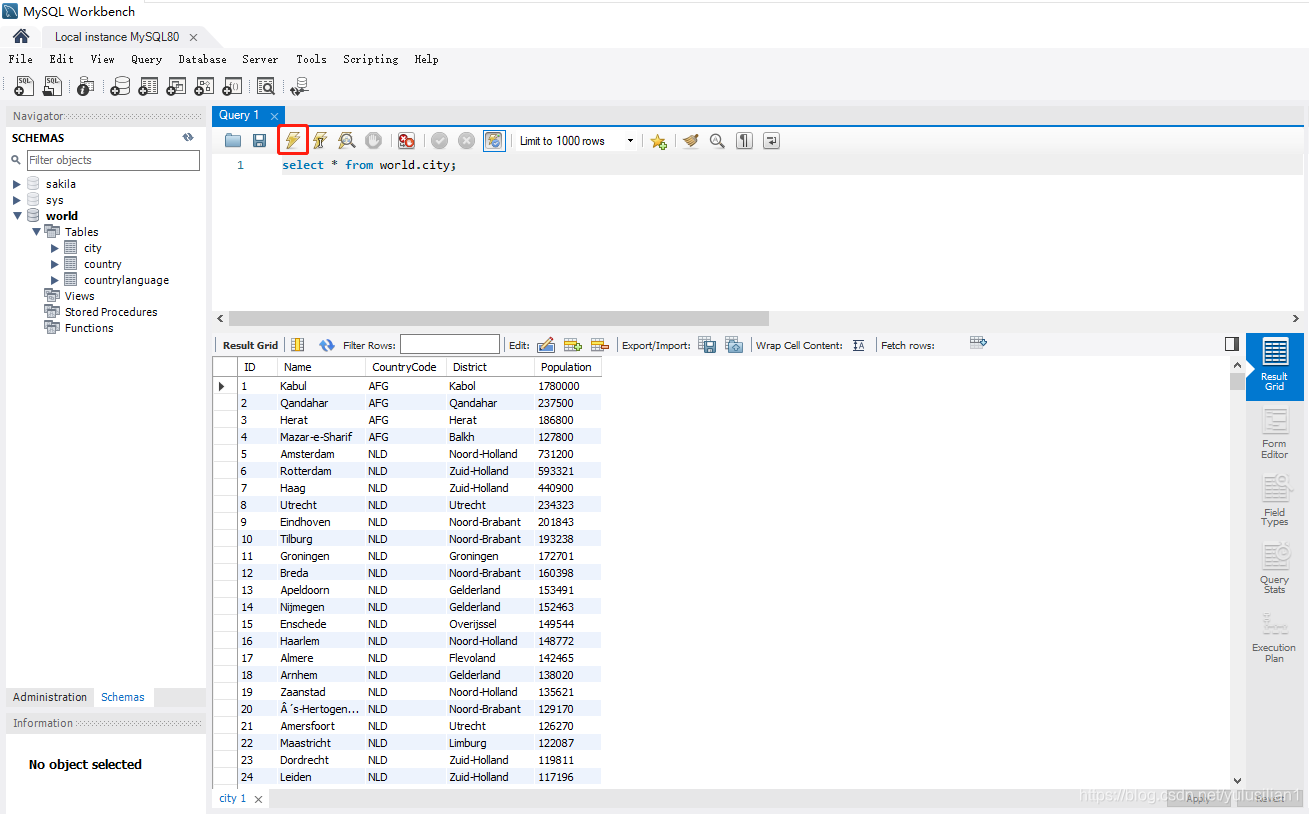This screenshot has height=814, width=1309.
Task: Delete selected rows icon
Action: (600, 345)
